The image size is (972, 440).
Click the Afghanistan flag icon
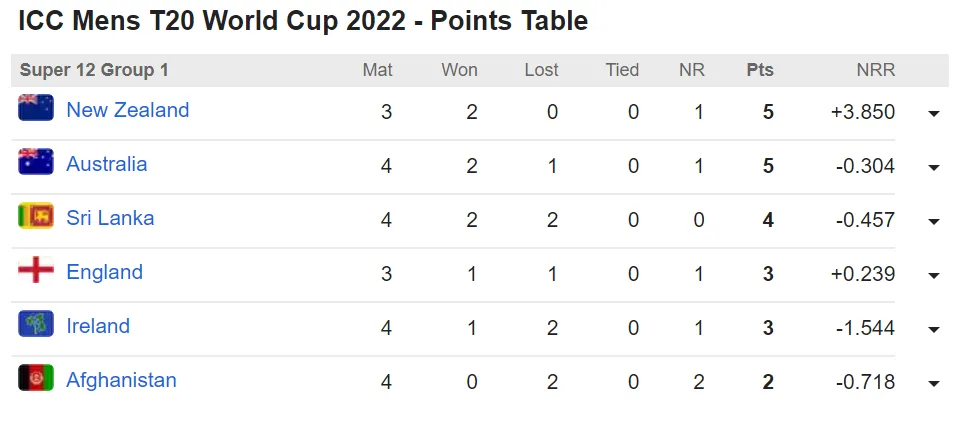pyautogui.click(x=36, y=377)
